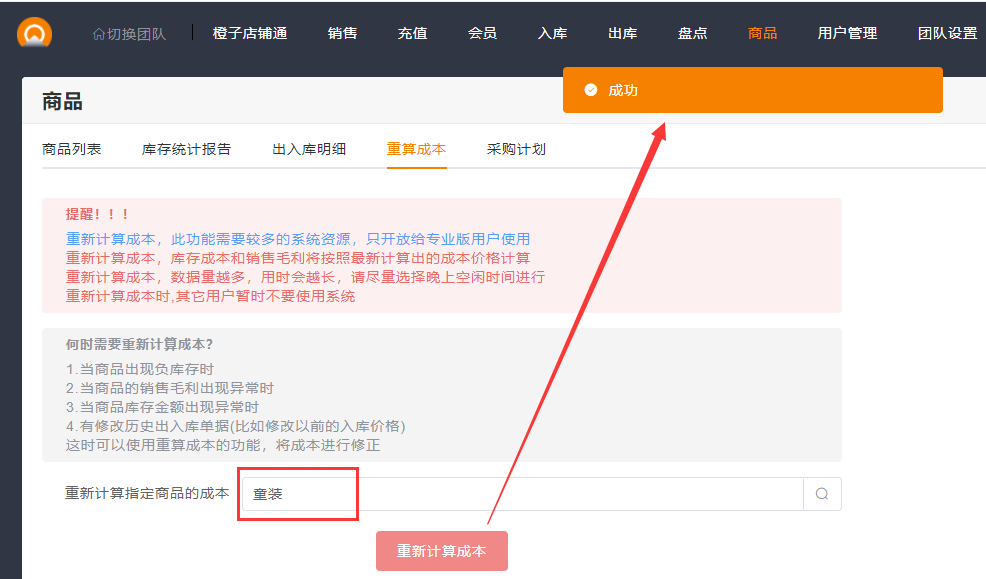The width and height of the screenshot is (986, 579).
Task: Go to the 销售 menu
Action: [x=342, y=33]
